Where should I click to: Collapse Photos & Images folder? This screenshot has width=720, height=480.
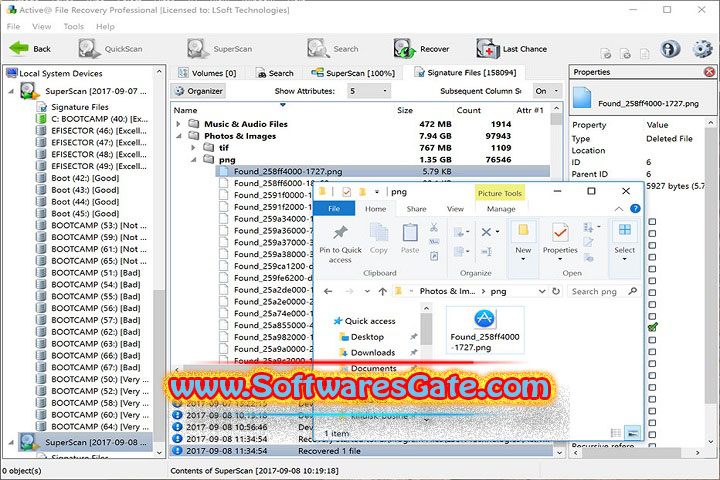pyautogui.click(x=179, y=136)
